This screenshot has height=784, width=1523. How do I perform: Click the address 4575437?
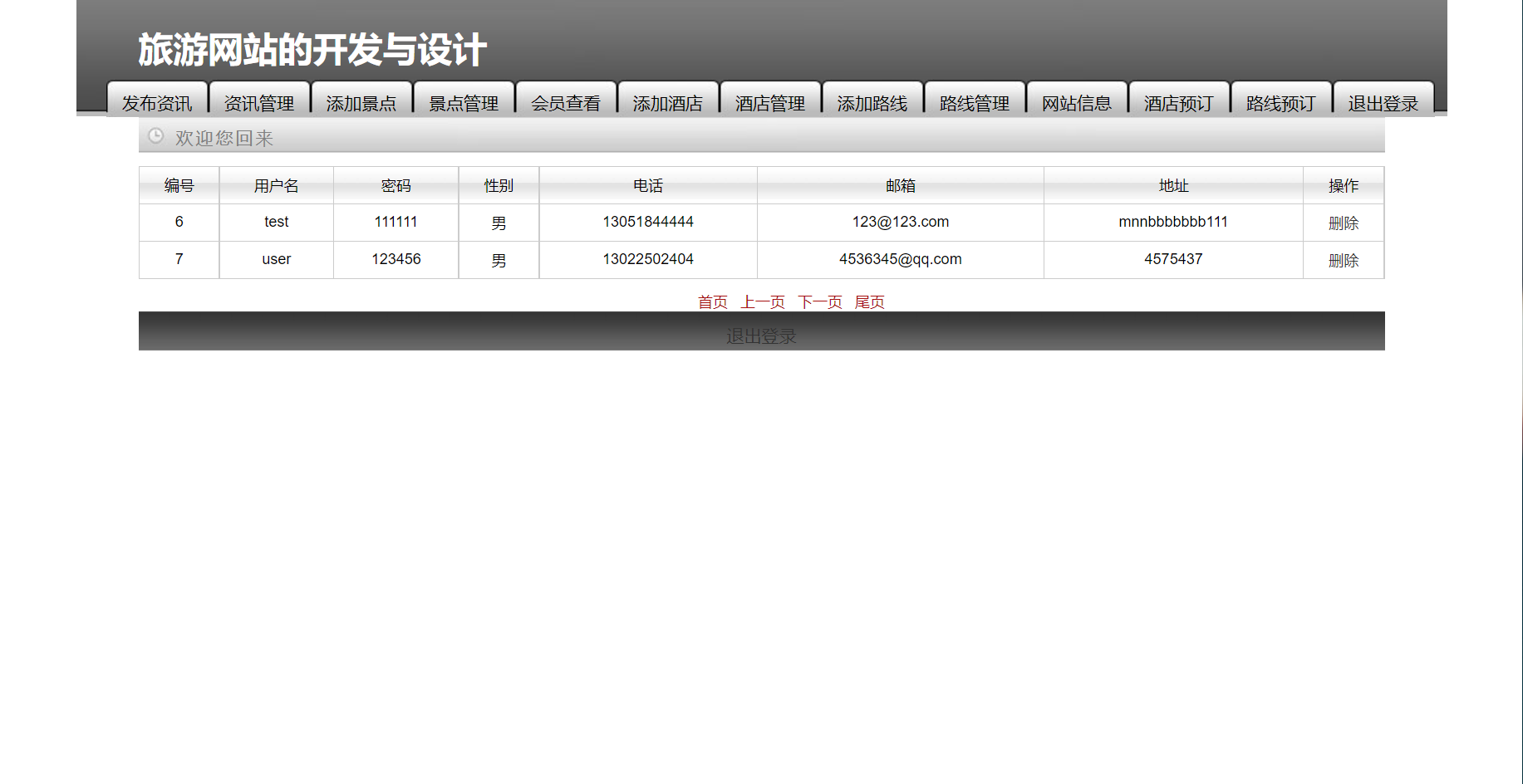point(1173,260)
